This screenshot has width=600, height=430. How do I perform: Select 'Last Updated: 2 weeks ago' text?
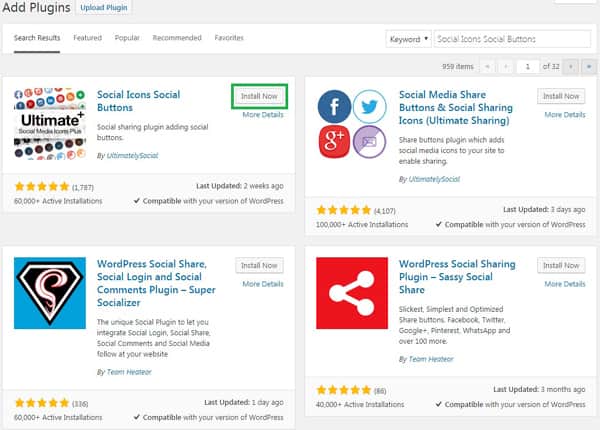240,186
